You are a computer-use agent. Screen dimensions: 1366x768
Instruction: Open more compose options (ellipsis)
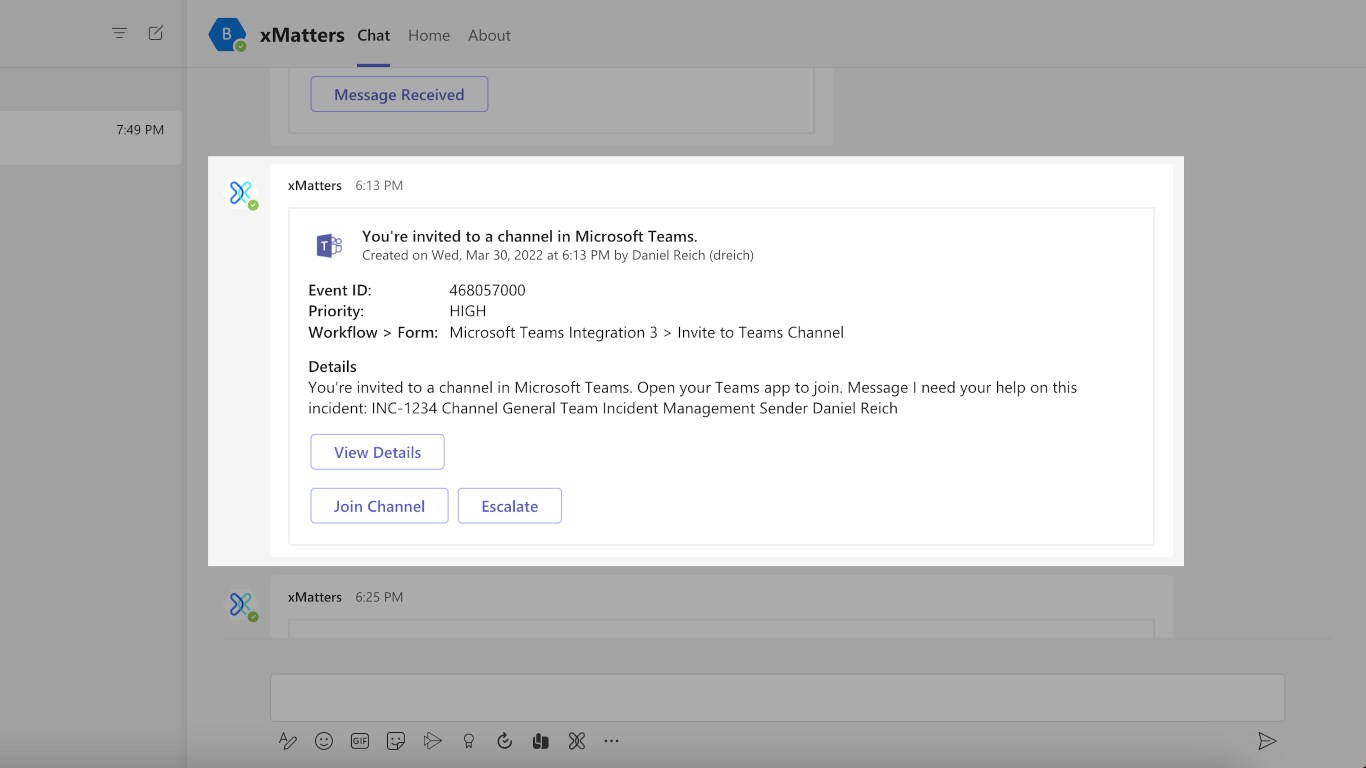click(x=612, y=741)
